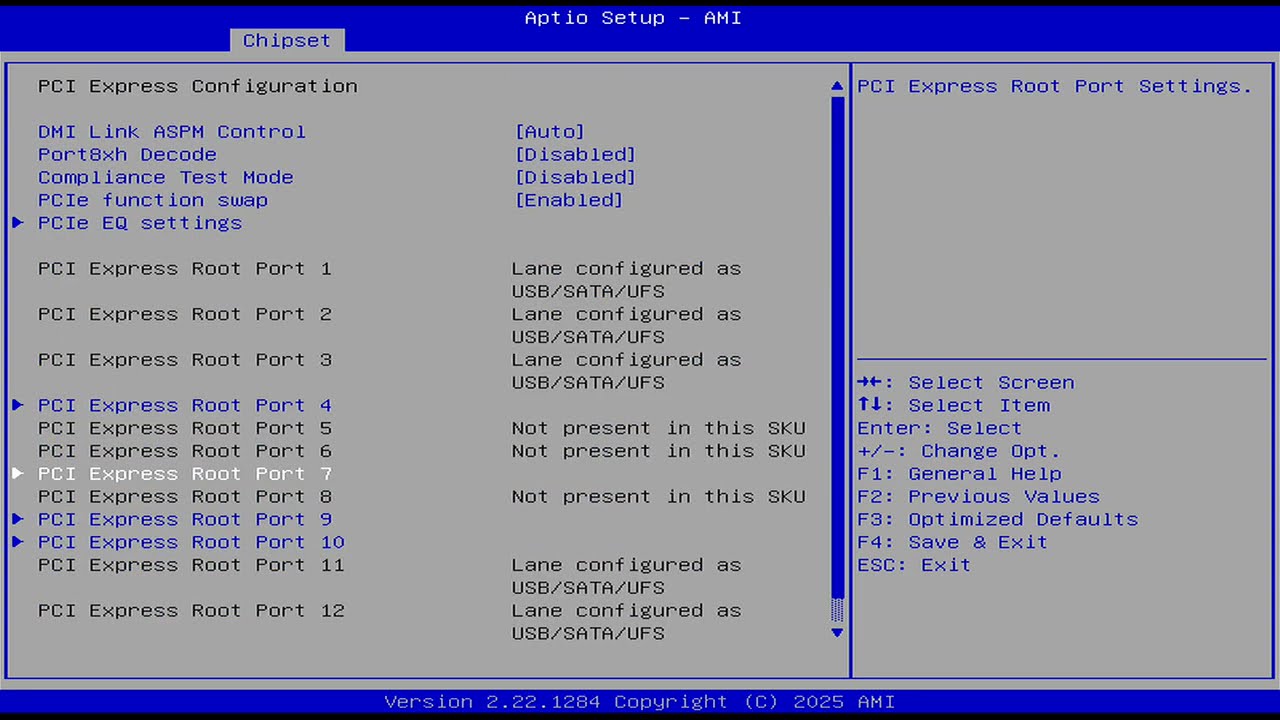This screenshot has height=720, width=1280.
Task: Click PCI Express Configuration heading
Action: coord(198,86)
